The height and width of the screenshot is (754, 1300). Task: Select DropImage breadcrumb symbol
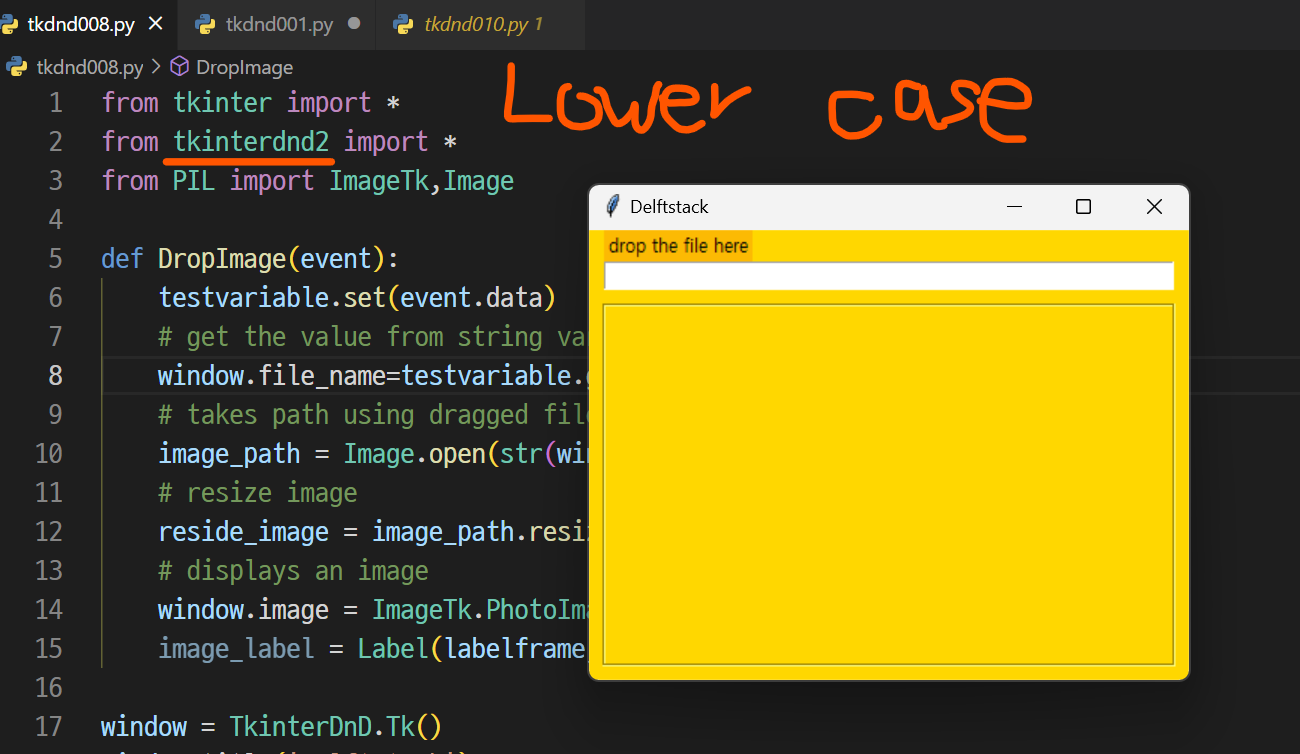click(244, 67)
